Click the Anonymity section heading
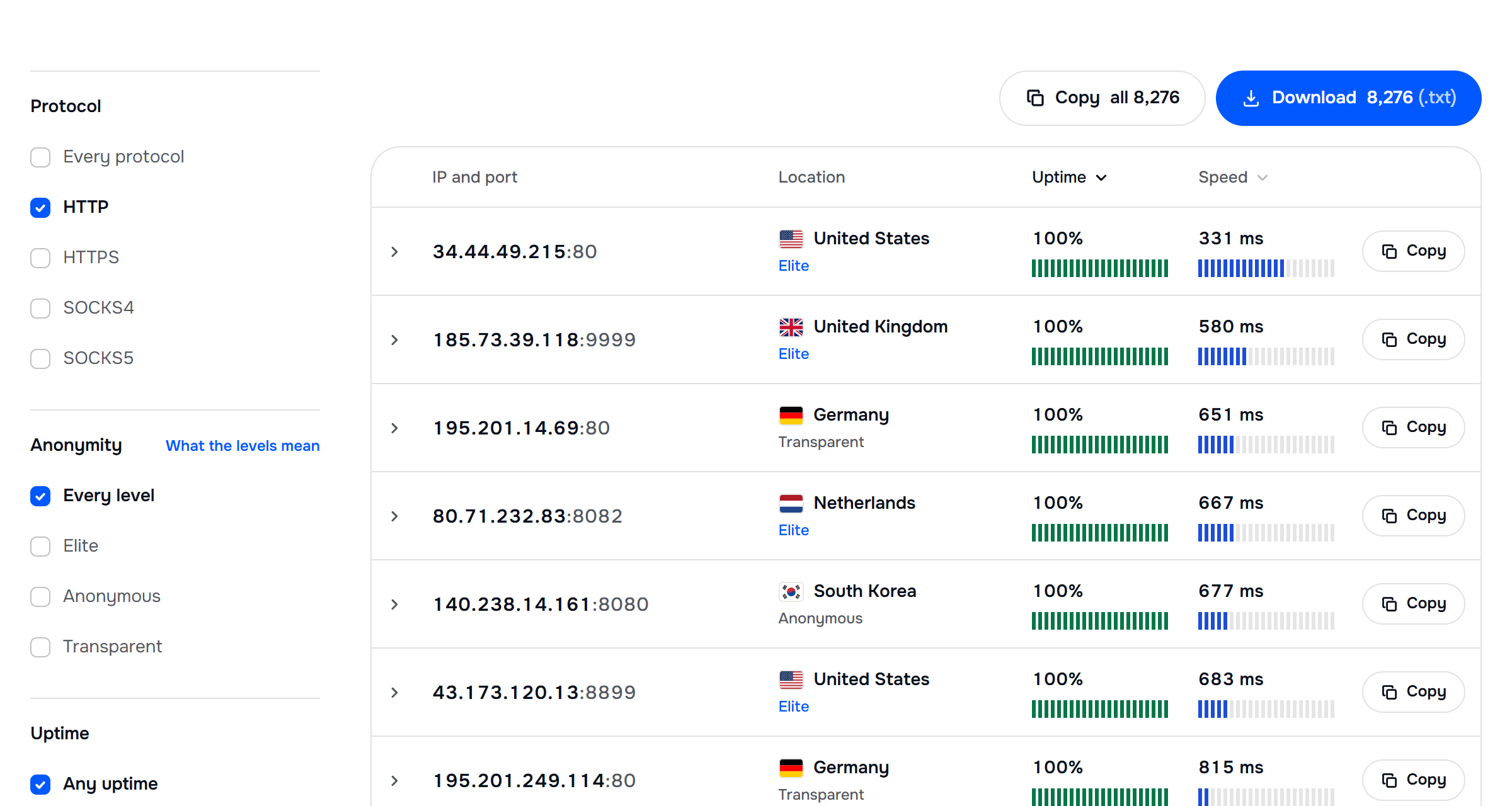This screenshot has width=1512, height=806. click(76, 445)
